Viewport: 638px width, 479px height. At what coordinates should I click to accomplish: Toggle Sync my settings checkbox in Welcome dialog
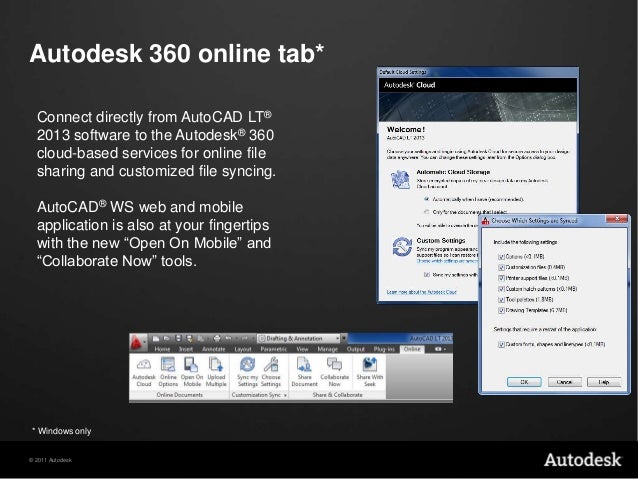pyautogui.click(x=426, y=275)
